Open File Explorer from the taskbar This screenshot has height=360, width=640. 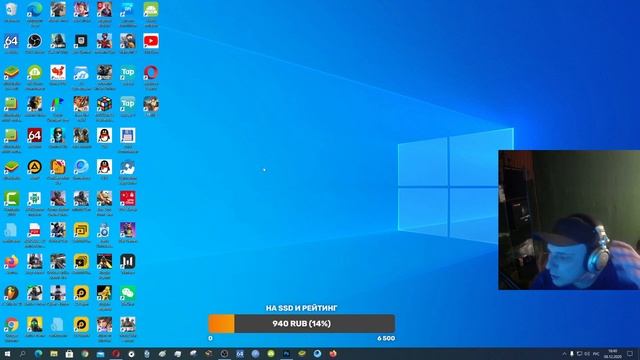coord(54,354)
